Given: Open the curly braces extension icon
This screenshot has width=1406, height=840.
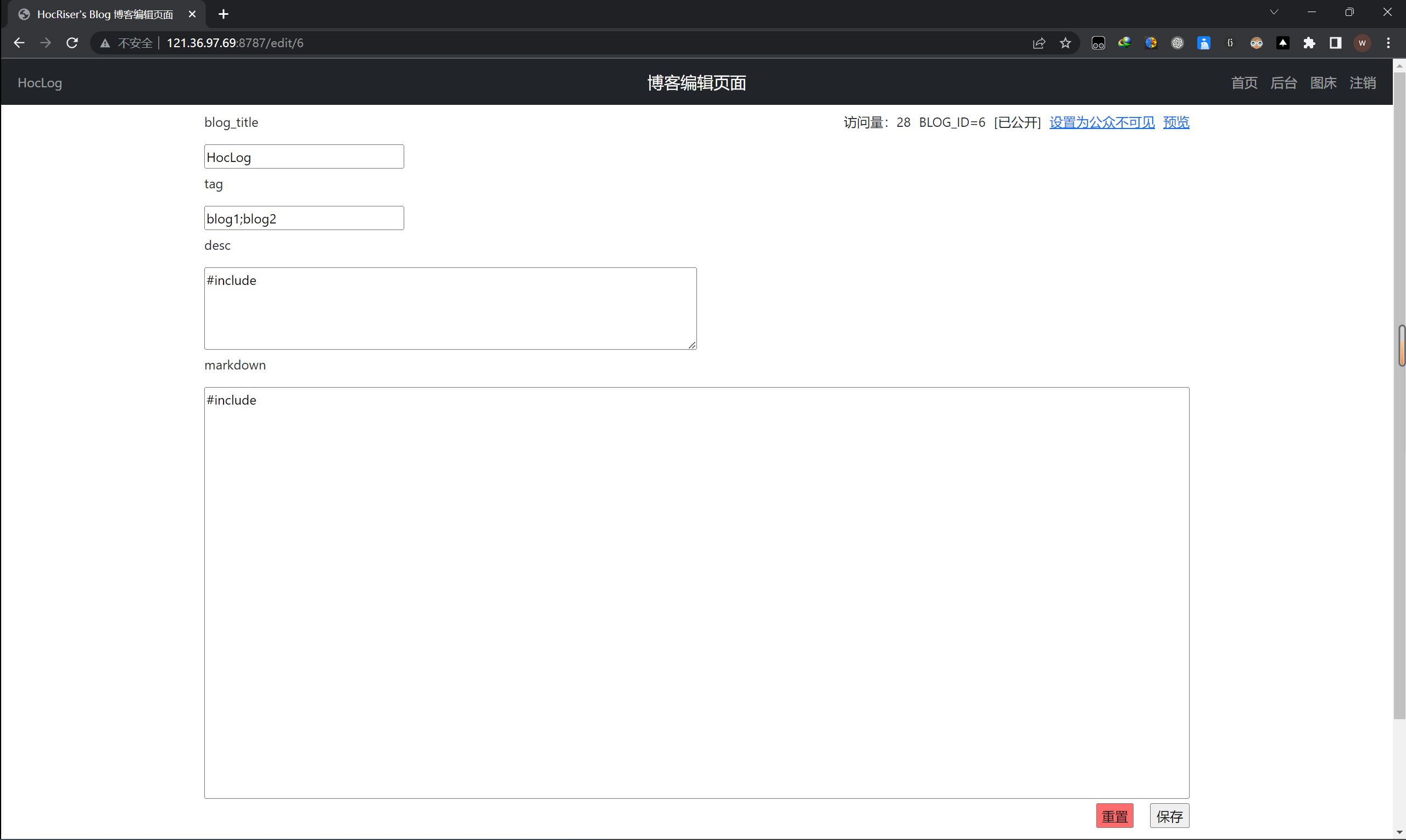Looking at the screenshot, I should 1230,43.
